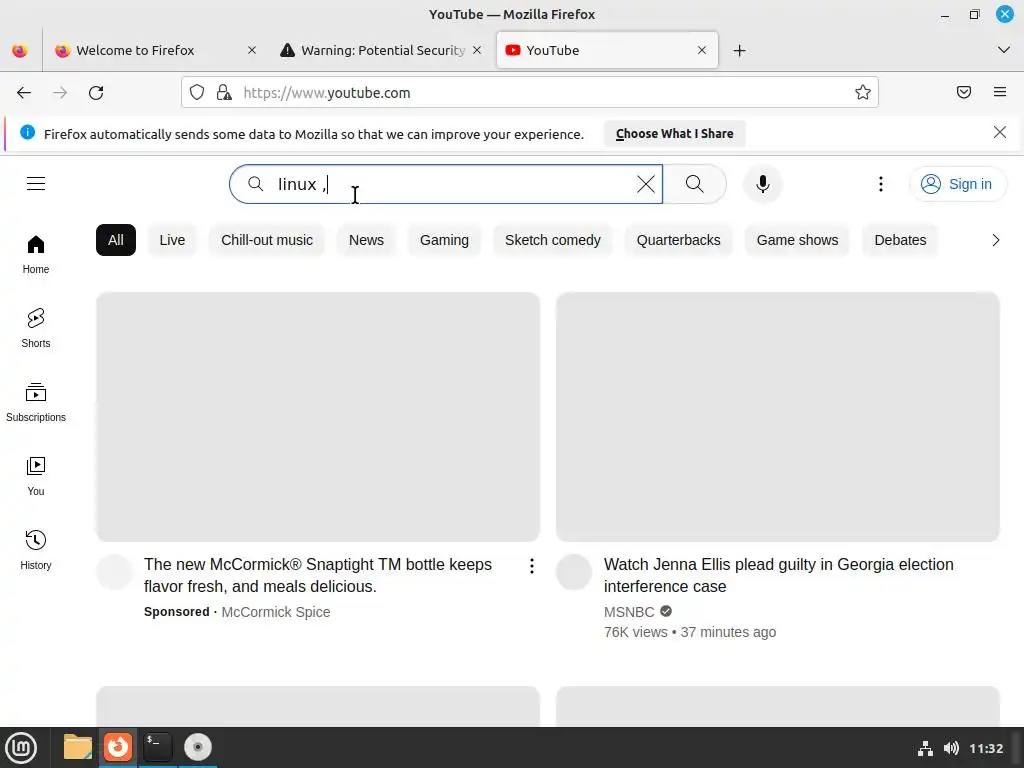Close the YouTube tab
Viewport: 1024px width, 768px height.
[x=701, y=50]
